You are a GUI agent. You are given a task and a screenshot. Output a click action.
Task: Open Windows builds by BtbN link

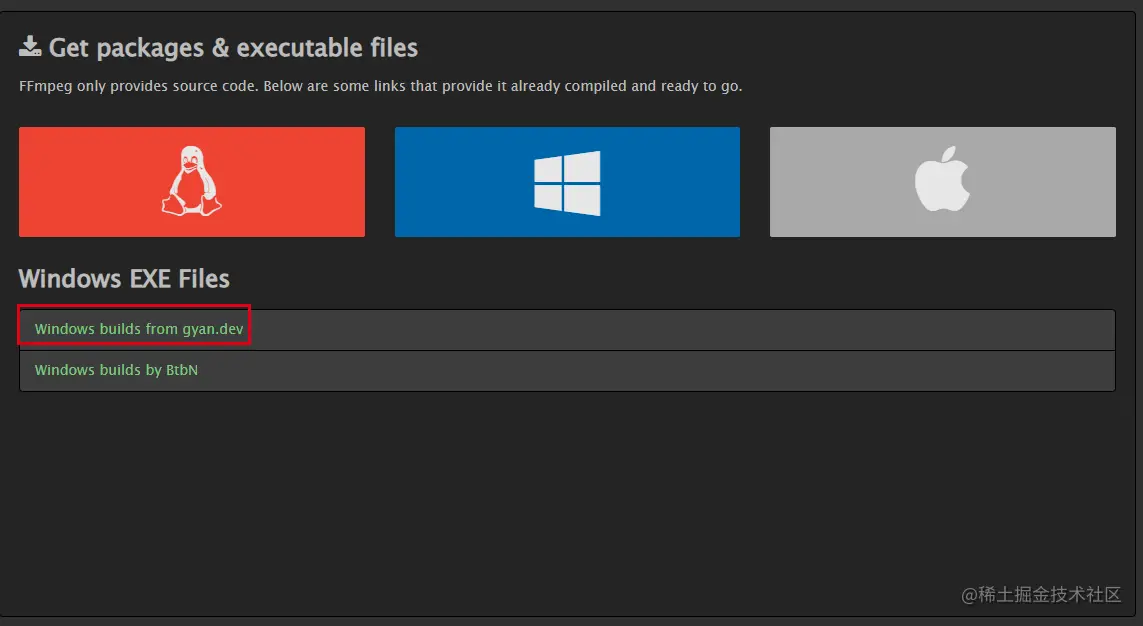pos(116,370)
